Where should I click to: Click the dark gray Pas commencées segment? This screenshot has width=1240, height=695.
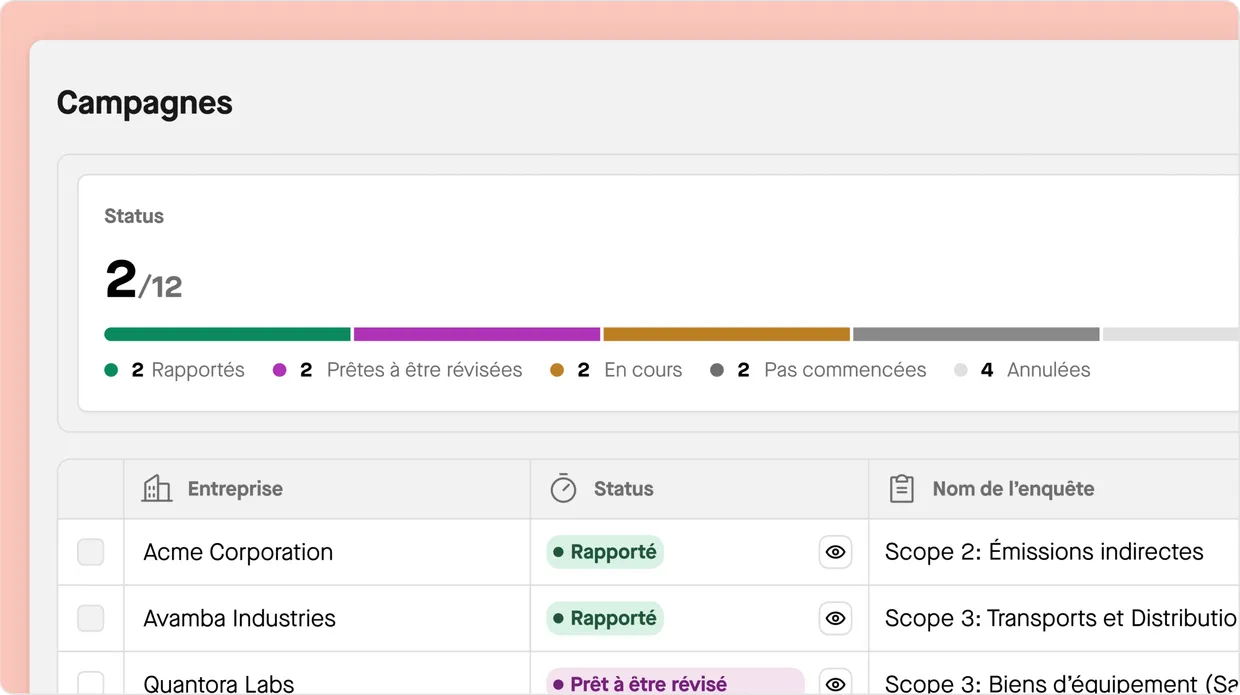(x=976, y=334)
